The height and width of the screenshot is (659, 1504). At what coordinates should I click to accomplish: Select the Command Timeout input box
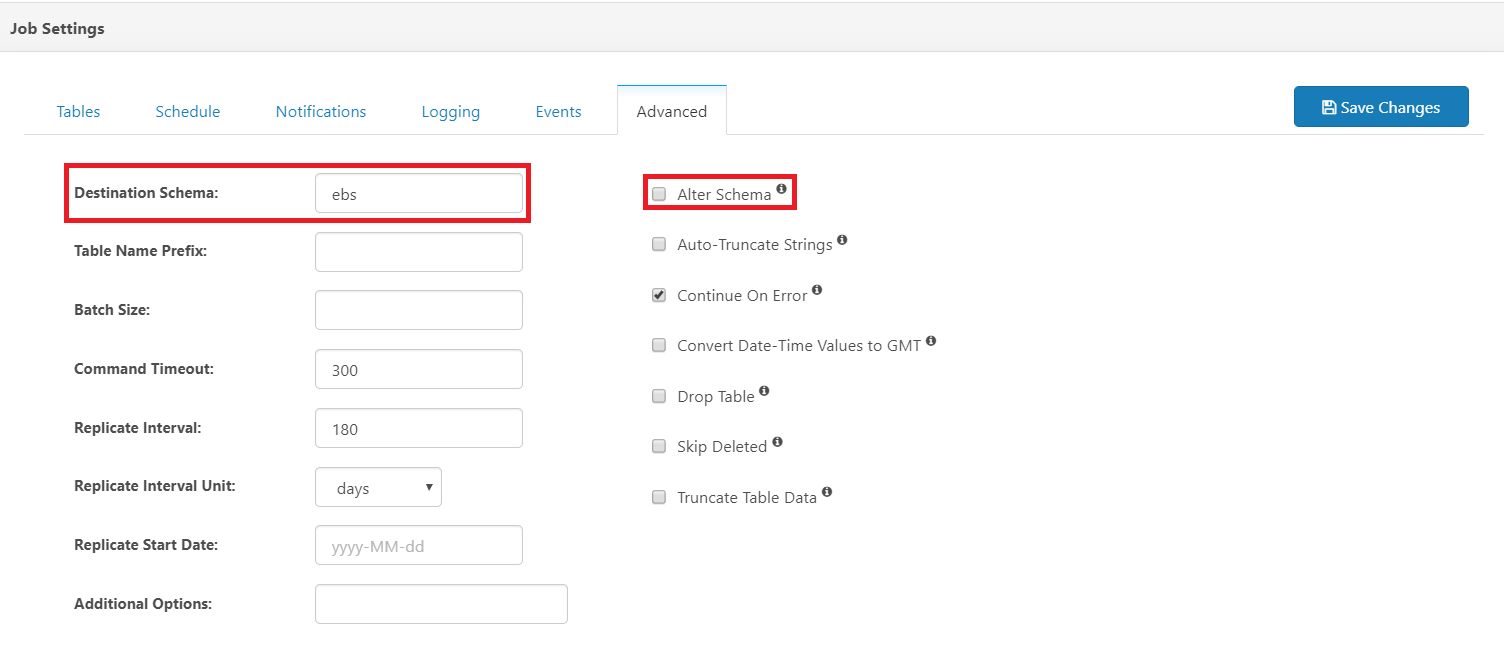tap(418, 370)
